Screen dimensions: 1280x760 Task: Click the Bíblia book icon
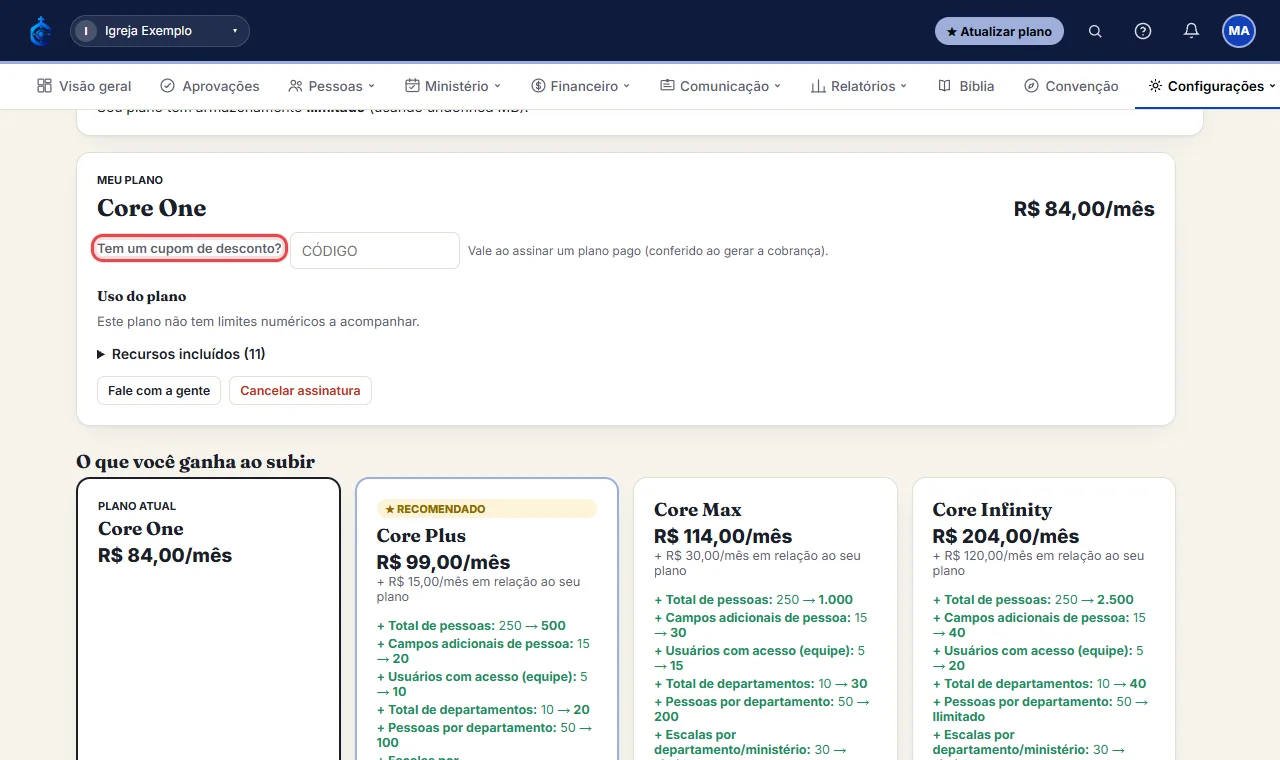pos(945,86)
